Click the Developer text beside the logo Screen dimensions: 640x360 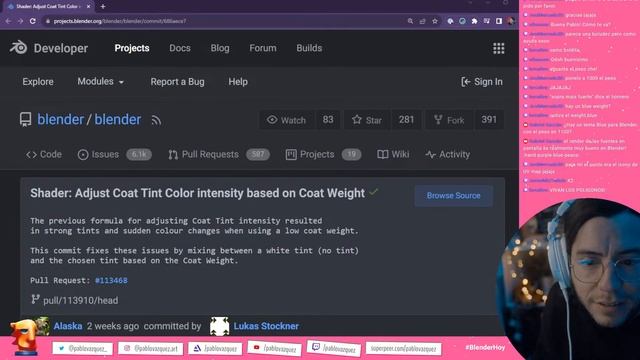coord(61,48)
